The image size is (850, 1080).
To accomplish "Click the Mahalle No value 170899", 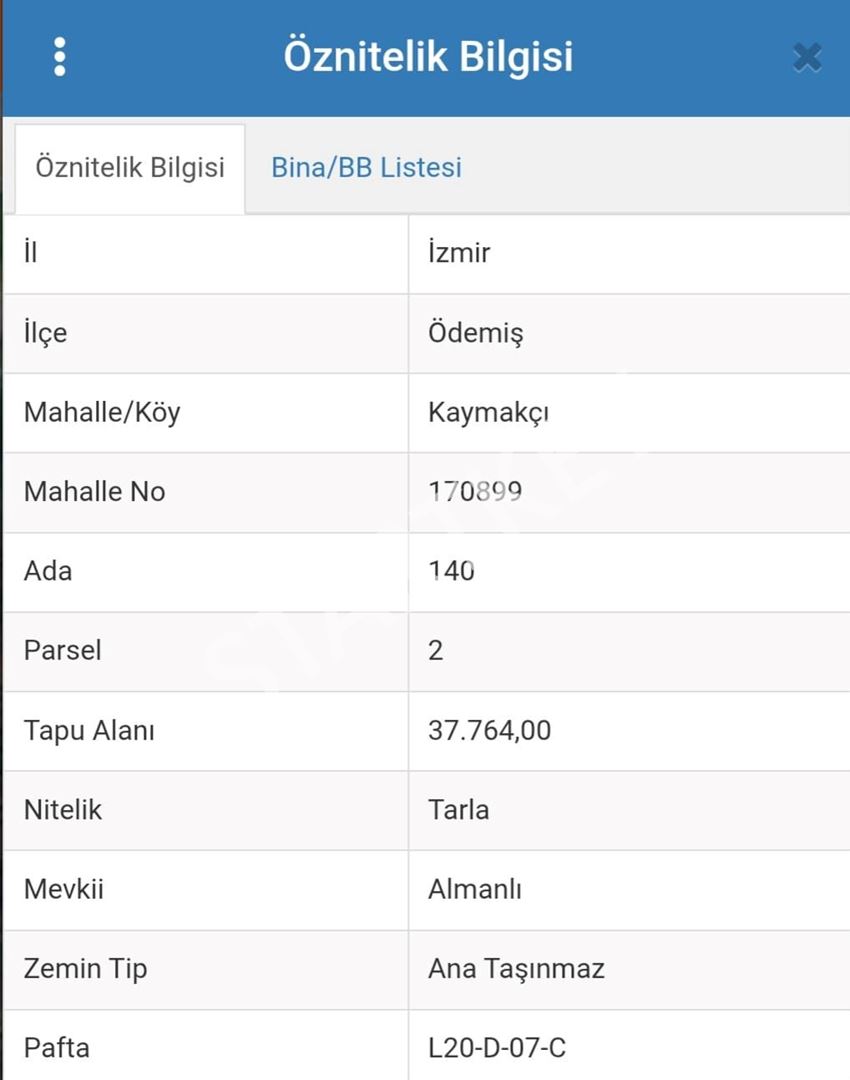I will coord(475,492).
